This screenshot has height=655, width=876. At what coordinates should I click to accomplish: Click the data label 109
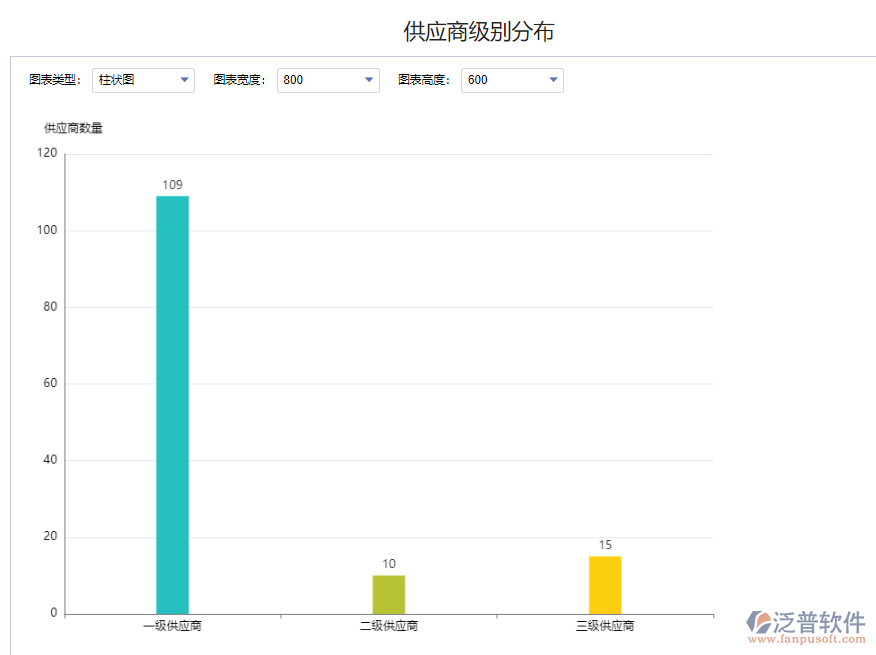[x=171, y=184]
